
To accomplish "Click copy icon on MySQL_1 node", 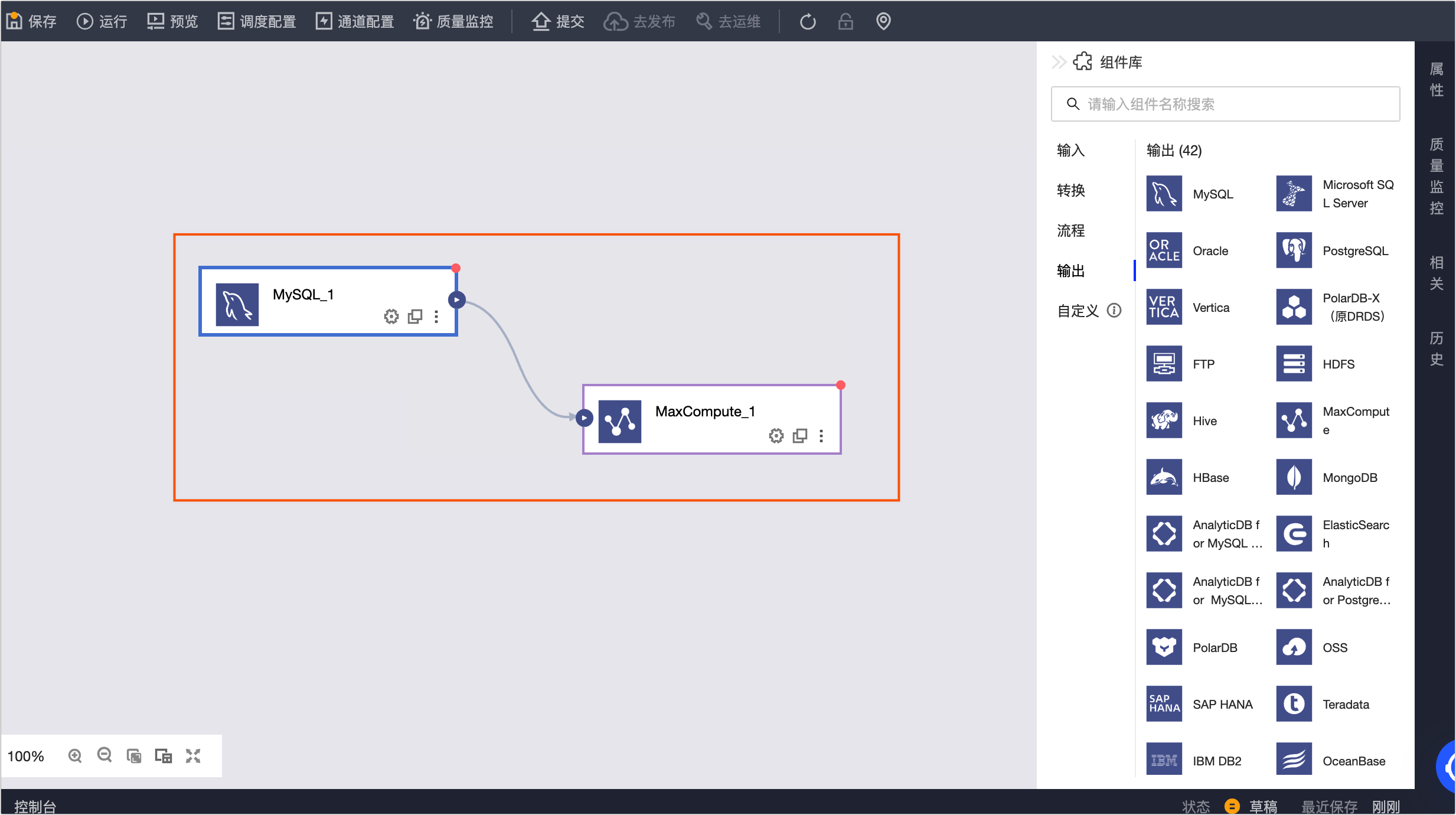I will (415, 317).
